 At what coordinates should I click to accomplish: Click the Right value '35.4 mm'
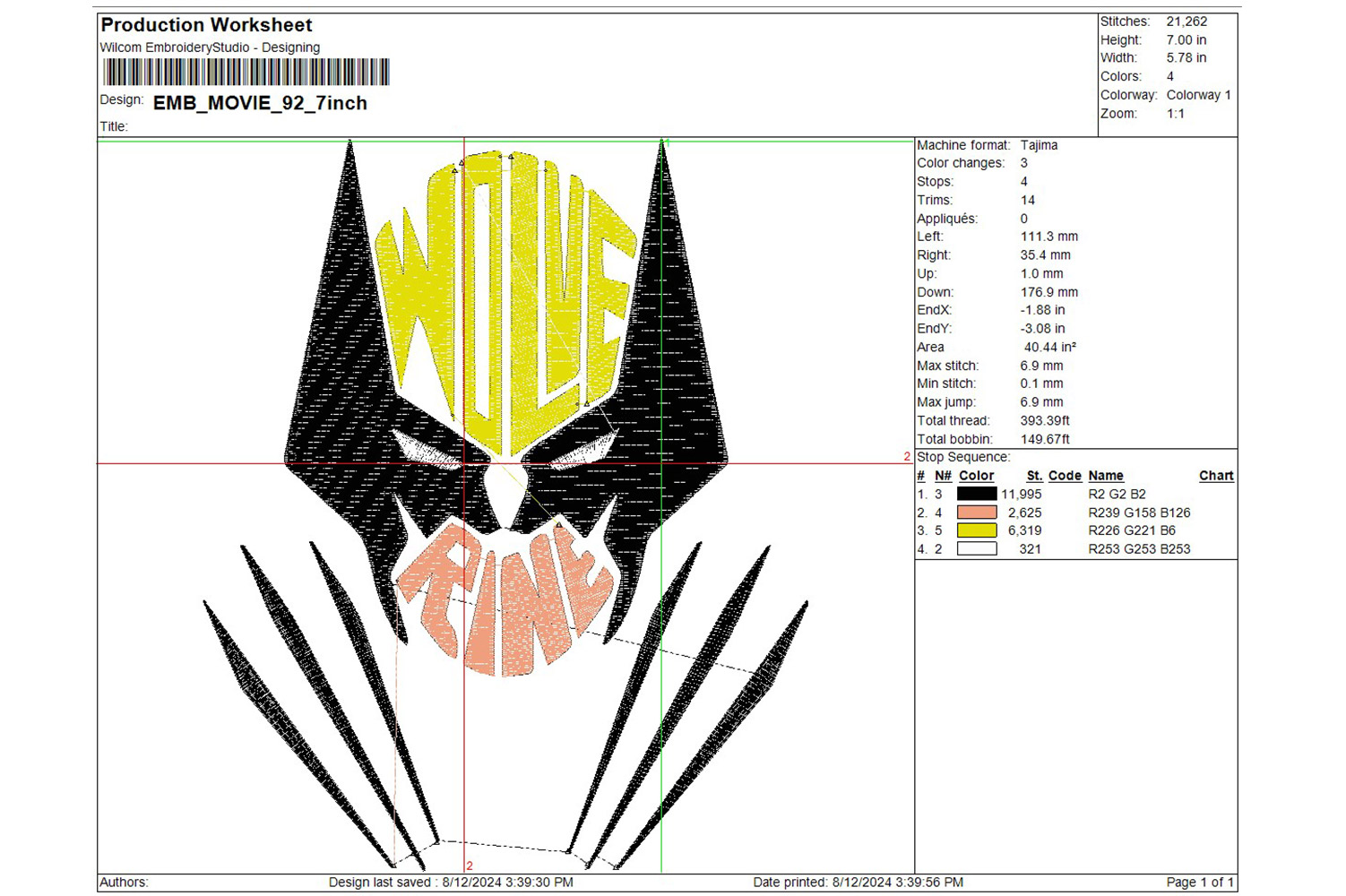1045,255
